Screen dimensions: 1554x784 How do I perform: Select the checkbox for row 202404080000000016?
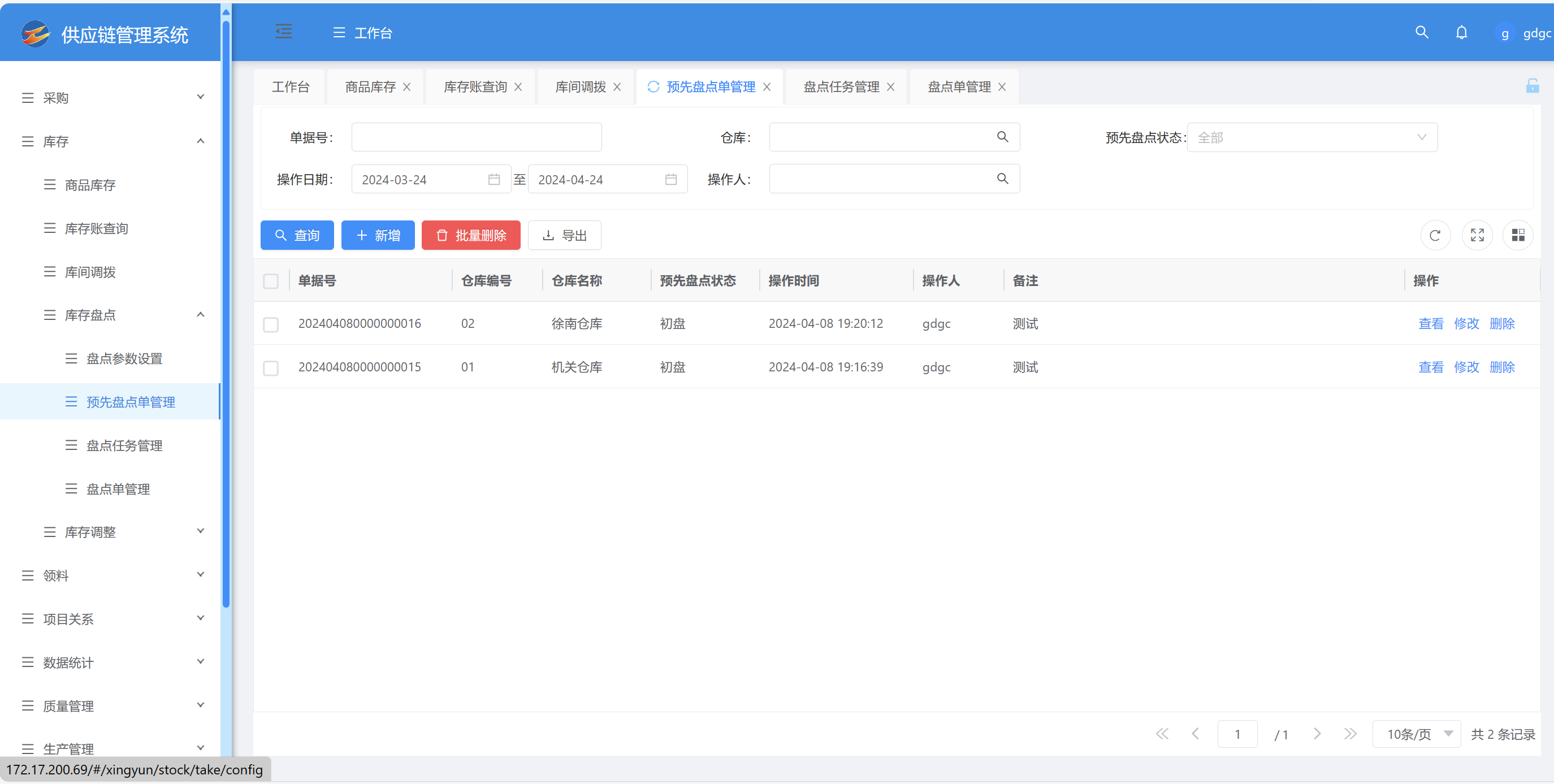[270, 324]
